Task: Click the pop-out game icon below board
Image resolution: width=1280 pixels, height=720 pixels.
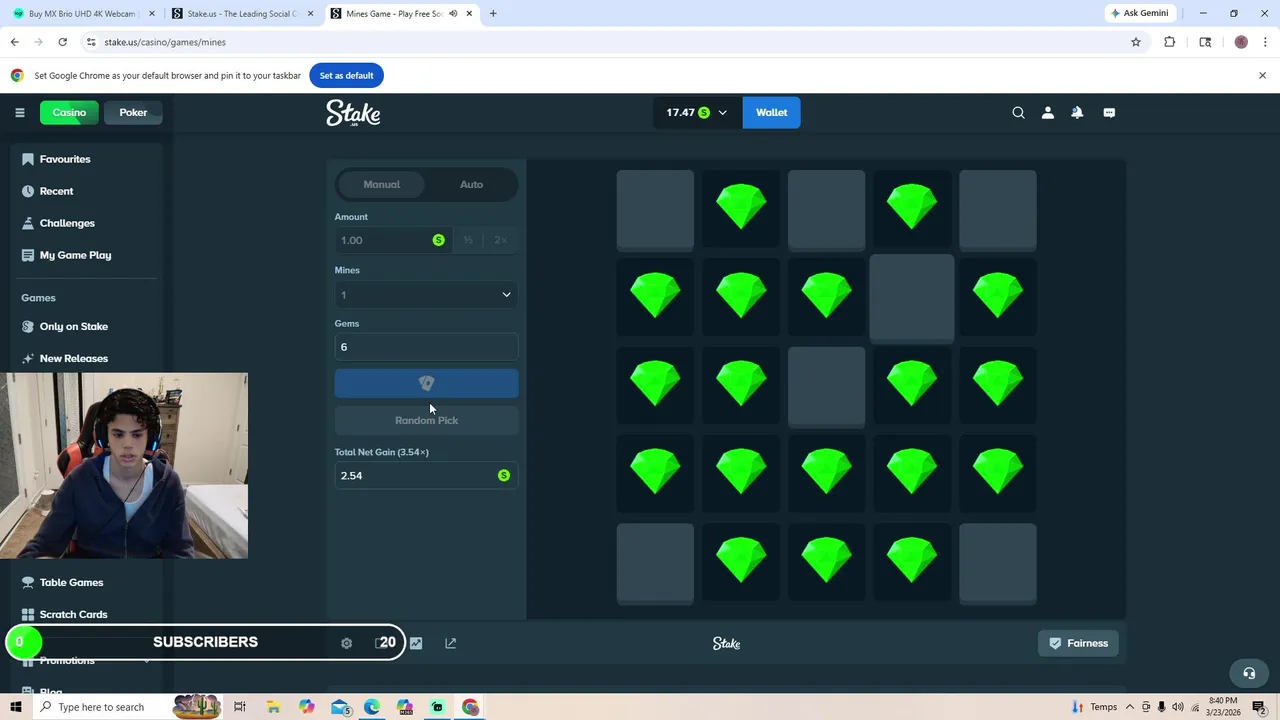Action: tap(450, 643)
